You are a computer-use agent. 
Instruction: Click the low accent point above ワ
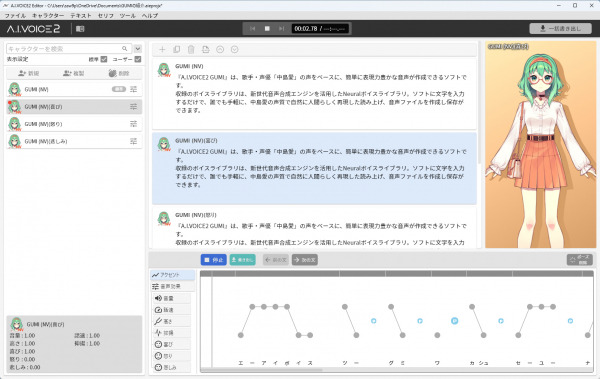click(x=437, y=335)
